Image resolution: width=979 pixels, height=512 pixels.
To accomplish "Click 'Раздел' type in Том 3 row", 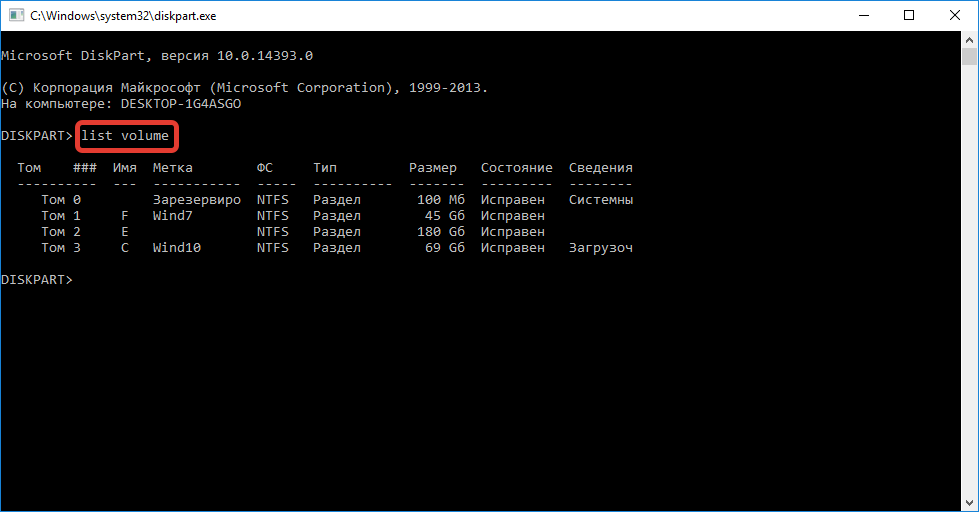I will (337, 248).
